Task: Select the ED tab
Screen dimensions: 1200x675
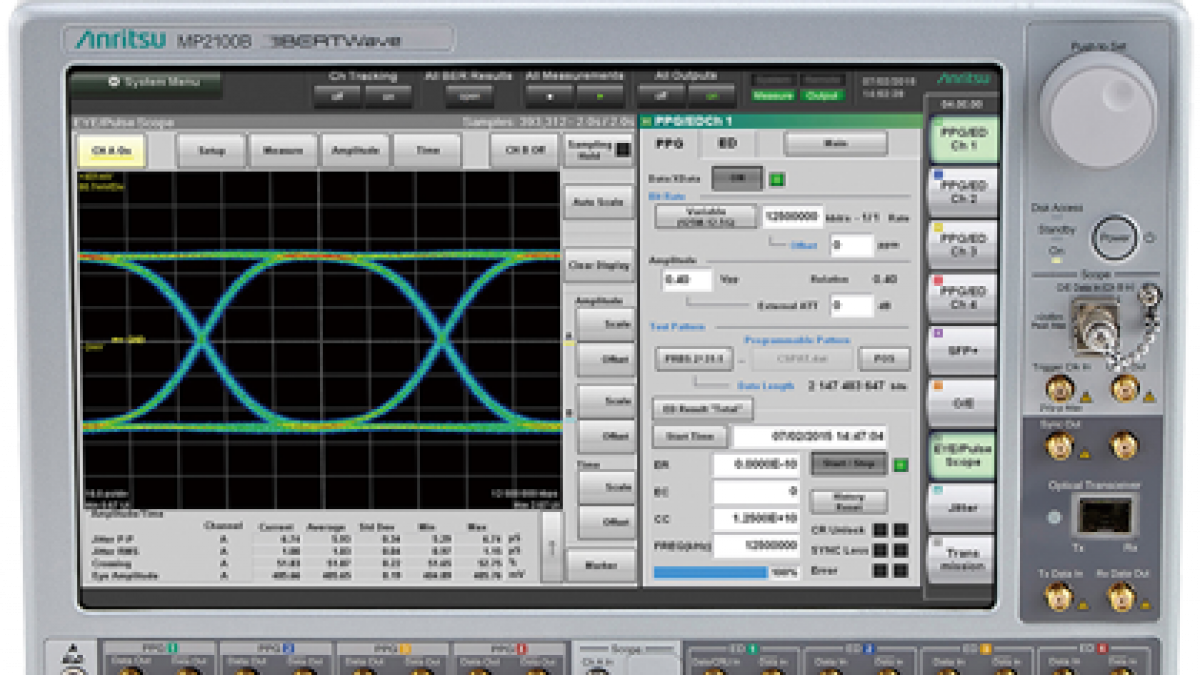Action: (728, 143)
